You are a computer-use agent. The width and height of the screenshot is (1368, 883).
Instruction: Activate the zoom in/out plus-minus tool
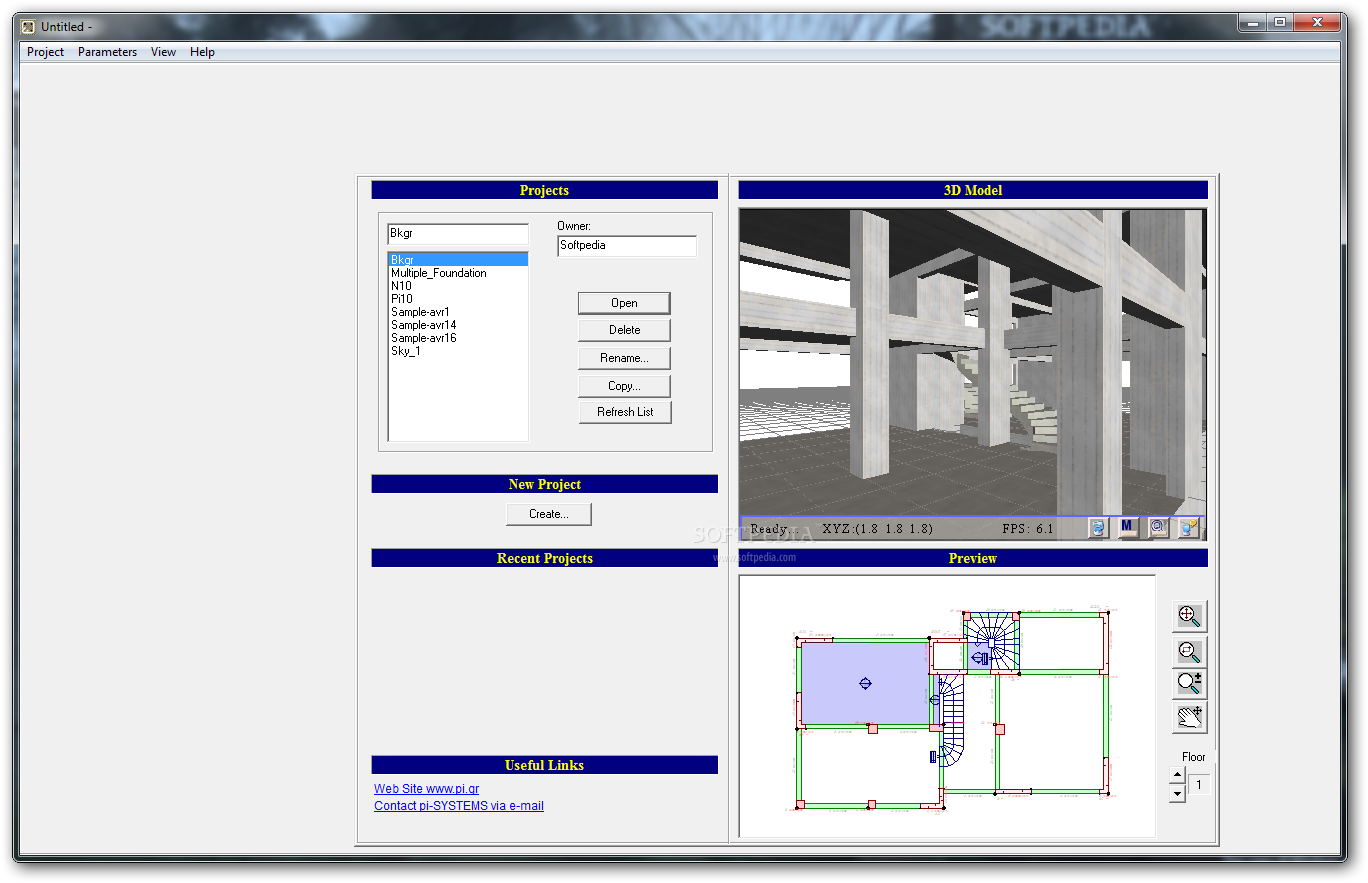[x=1189, y=683]
